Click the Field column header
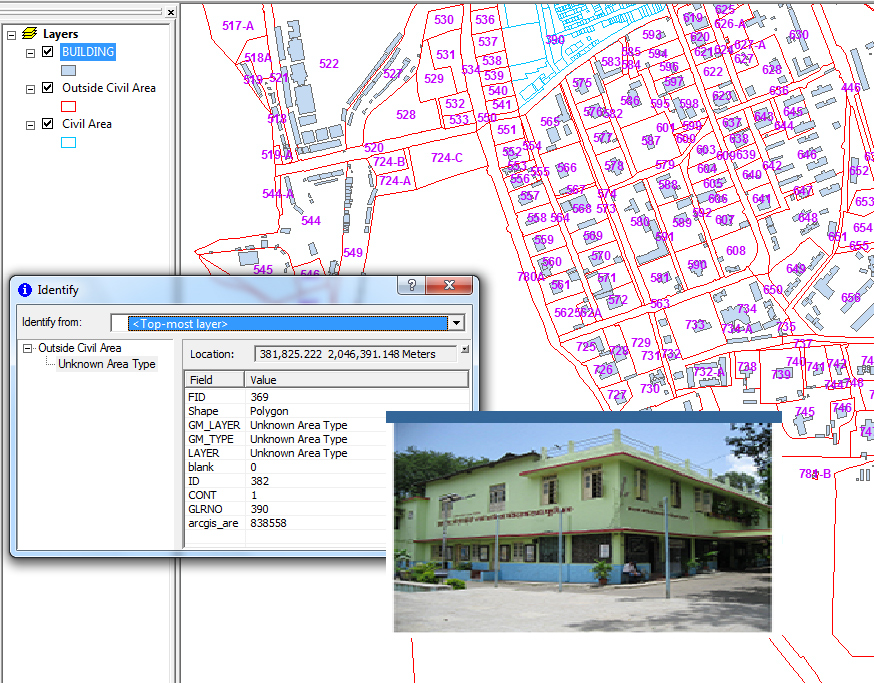The width and height of the screenshot is (874, 683). click(215, 380)
